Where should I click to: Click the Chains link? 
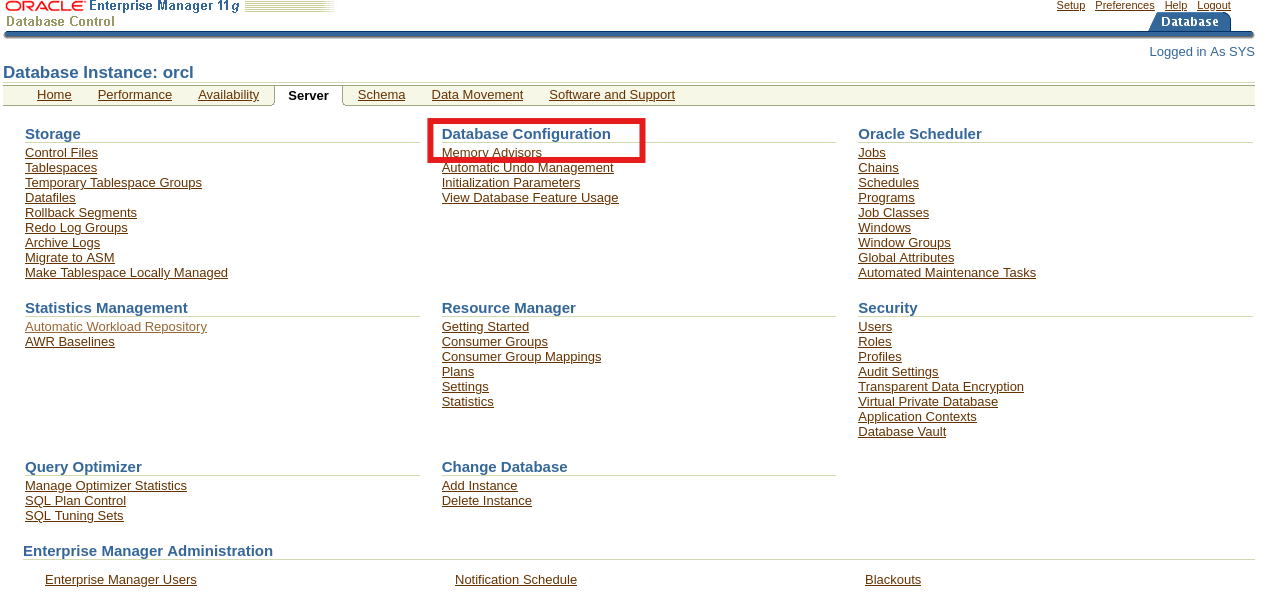click(878, 168)
